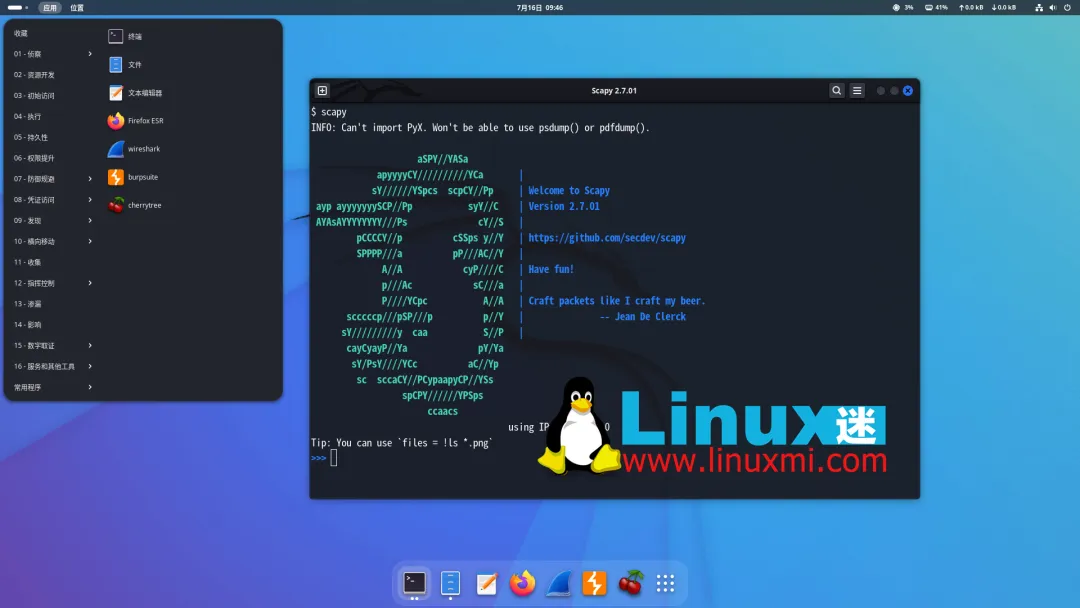Open the 位置 places menu in top bar
The image size is (1080, 608).
(77, 8)
